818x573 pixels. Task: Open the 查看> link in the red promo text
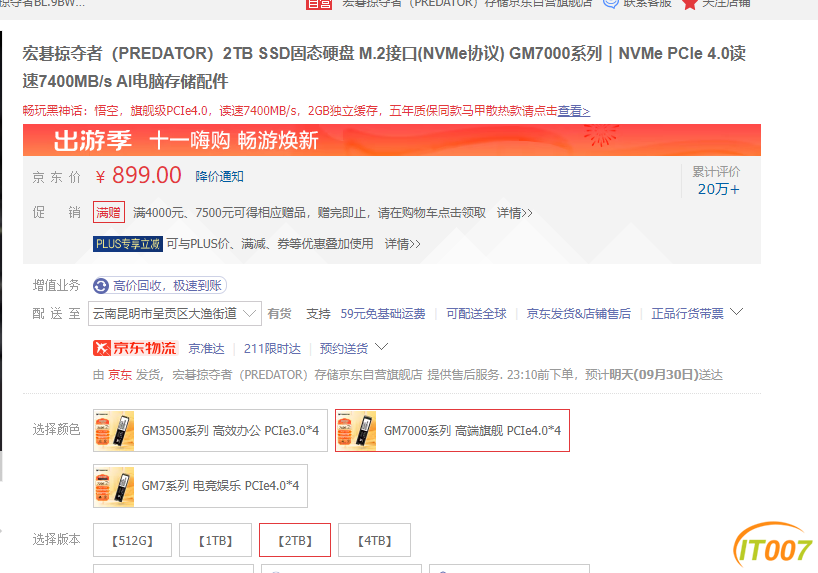tap(573, 111)
